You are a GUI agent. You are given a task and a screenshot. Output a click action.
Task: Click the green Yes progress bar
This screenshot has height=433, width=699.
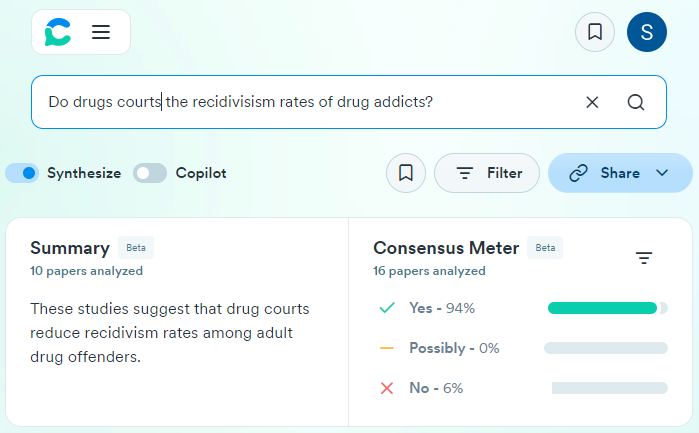point(602,308)
